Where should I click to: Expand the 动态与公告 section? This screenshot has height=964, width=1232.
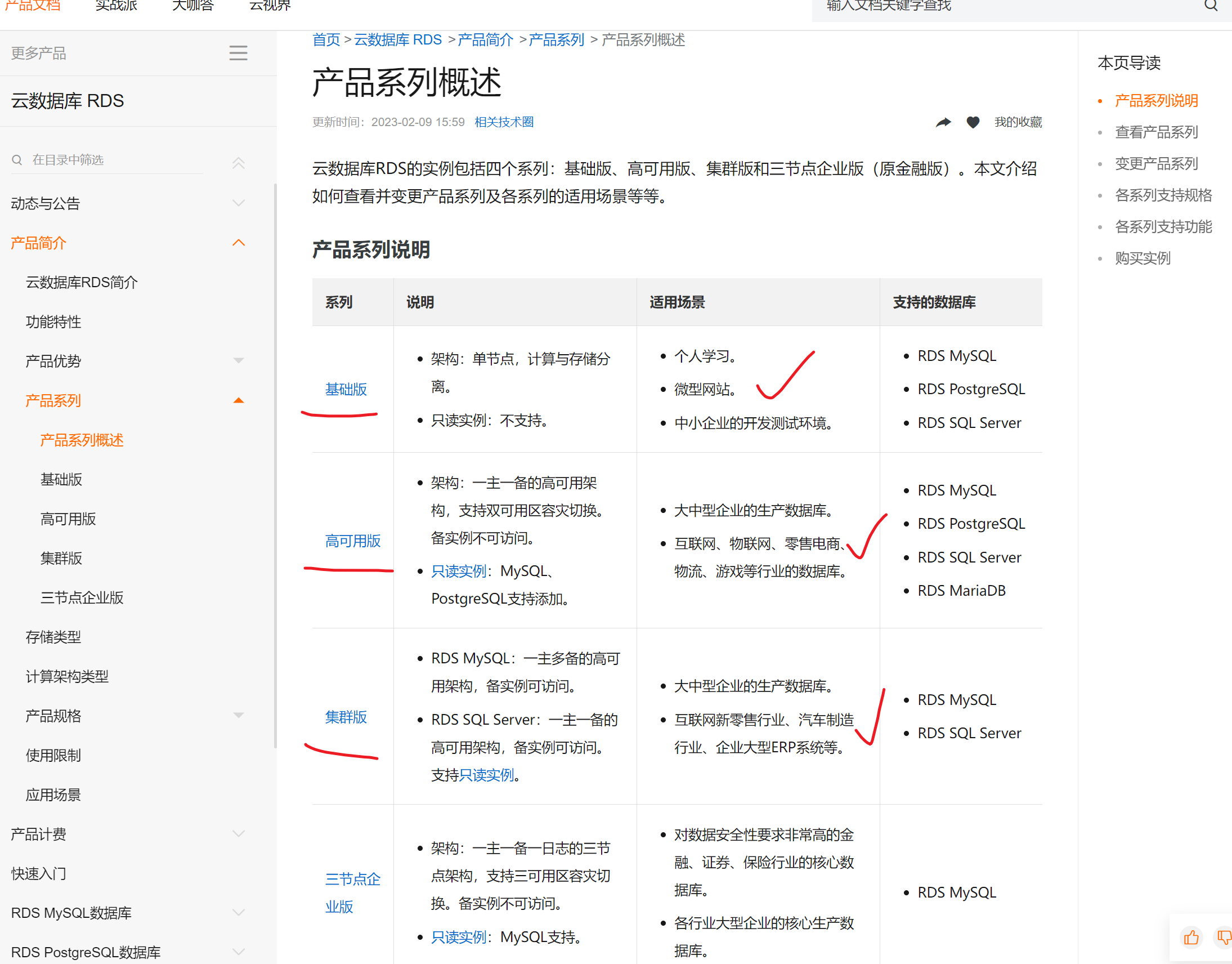tap(238, 203)
